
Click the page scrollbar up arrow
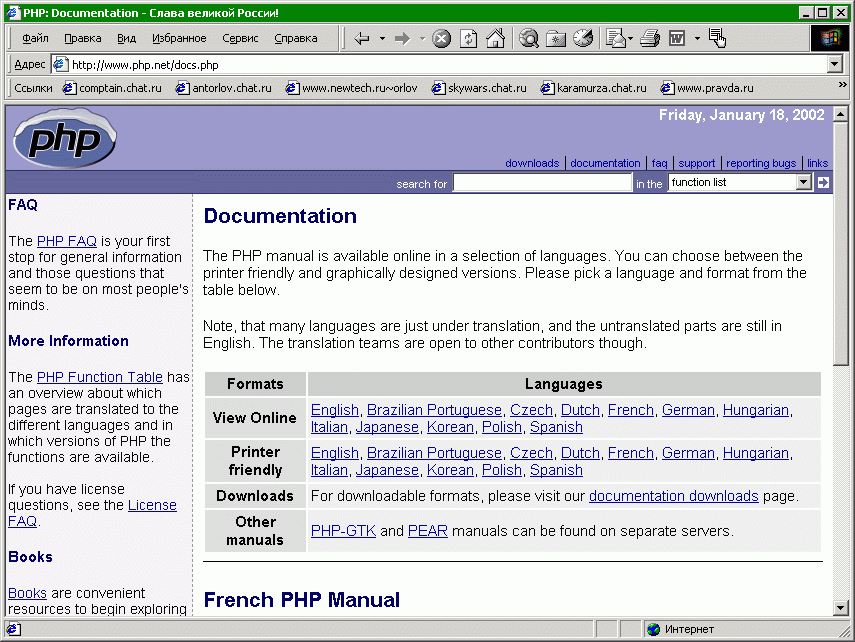coord(840,114)
